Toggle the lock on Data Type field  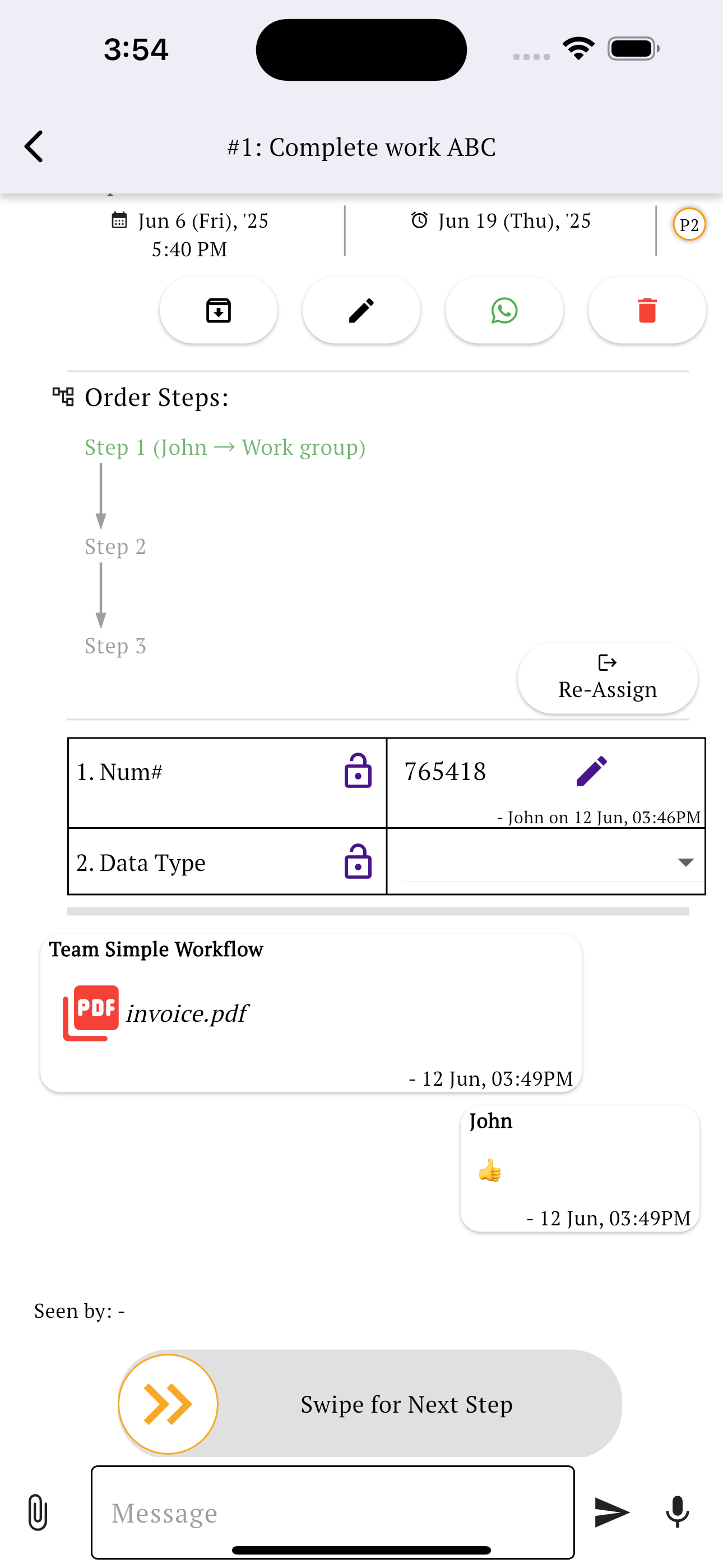(358, 861)
